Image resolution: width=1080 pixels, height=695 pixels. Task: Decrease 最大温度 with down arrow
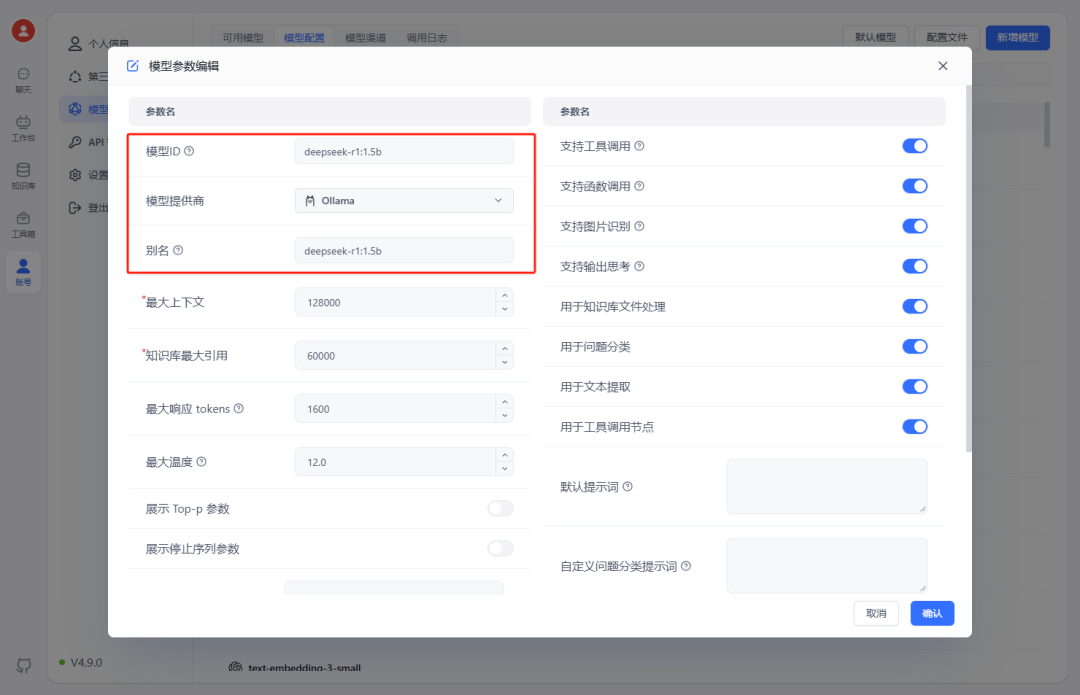(505, 469)
